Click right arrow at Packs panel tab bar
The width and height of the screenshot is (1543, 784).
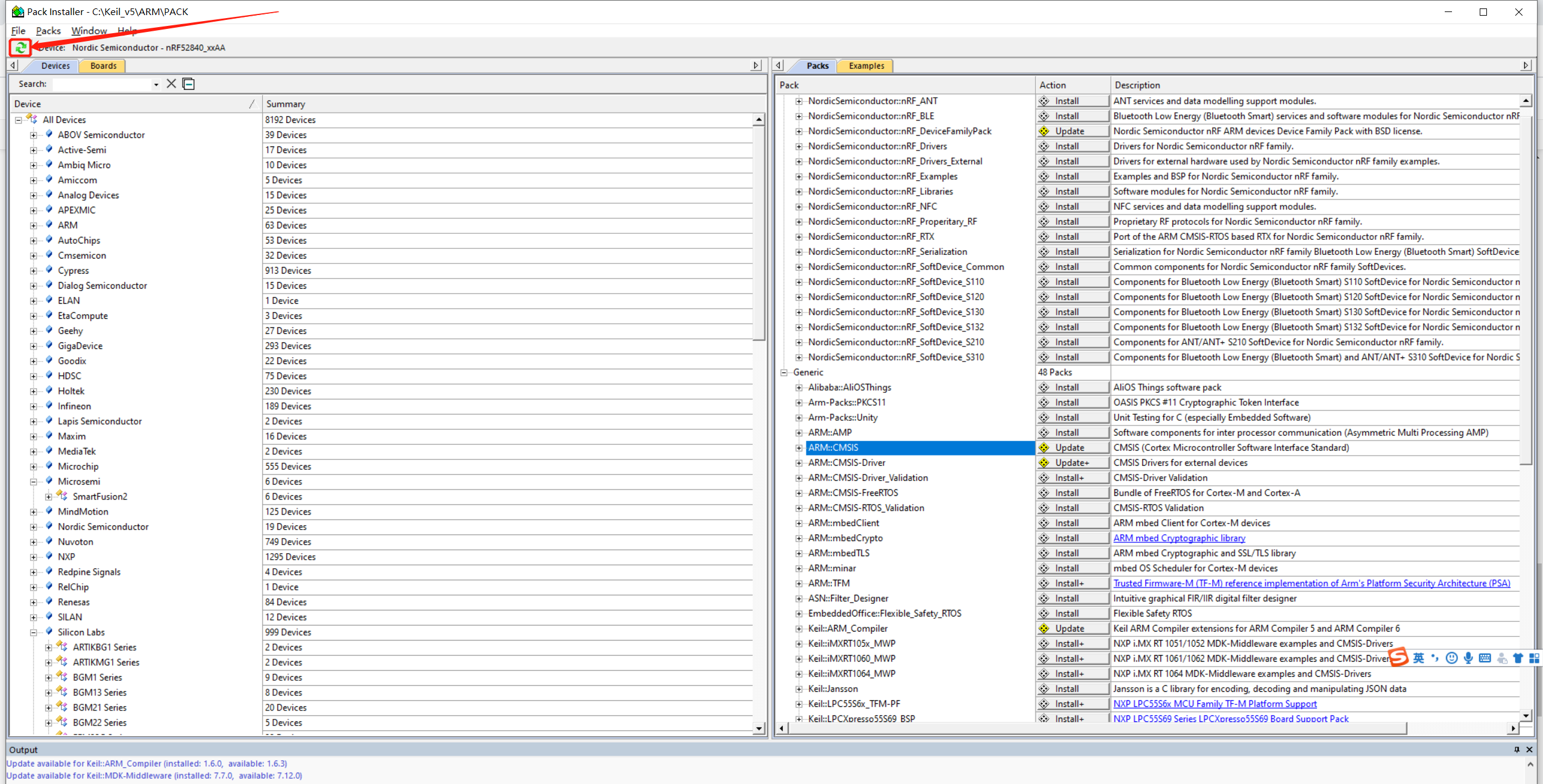coord(1526,65)
